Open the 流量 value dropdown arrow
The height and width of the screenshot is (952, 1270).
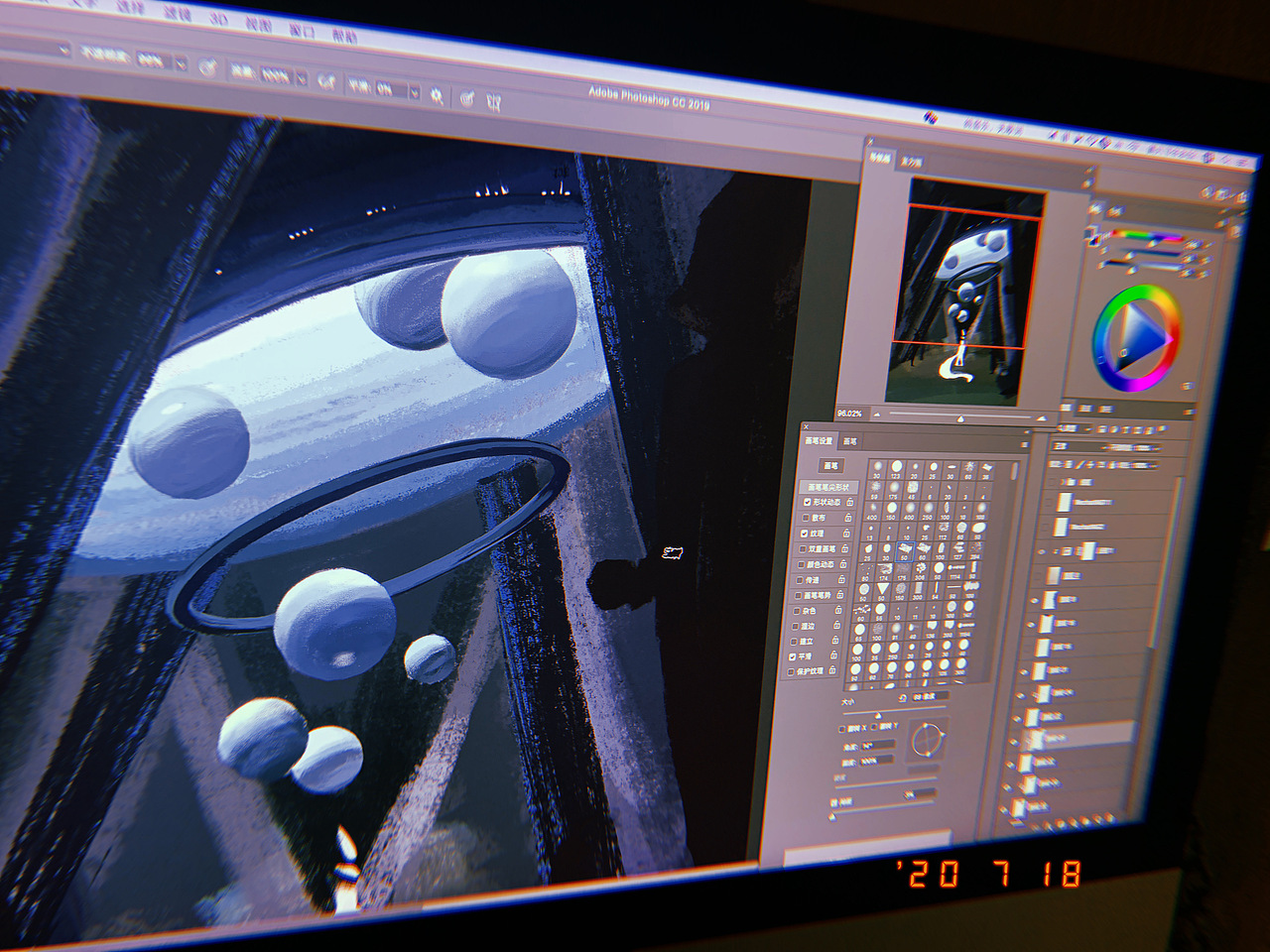pyautogui.click(x=300, y=77)
